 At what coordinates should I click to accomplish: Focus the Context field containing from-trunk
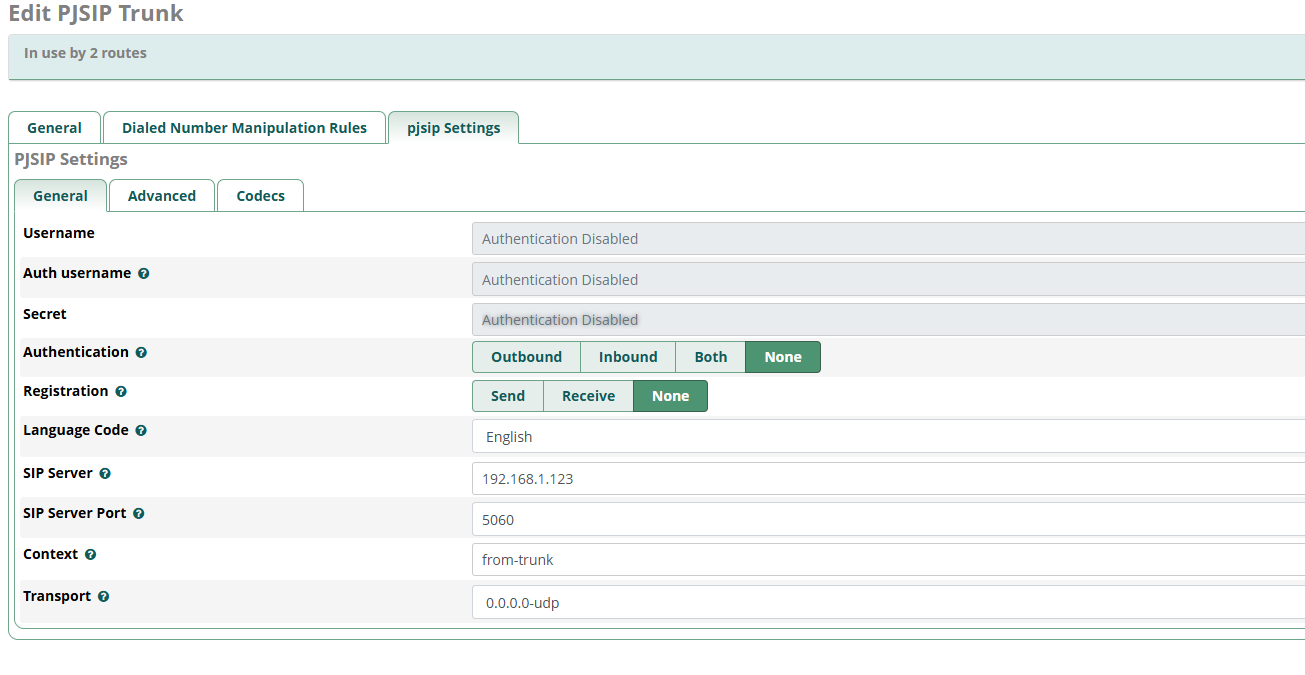tap(888, 560)
